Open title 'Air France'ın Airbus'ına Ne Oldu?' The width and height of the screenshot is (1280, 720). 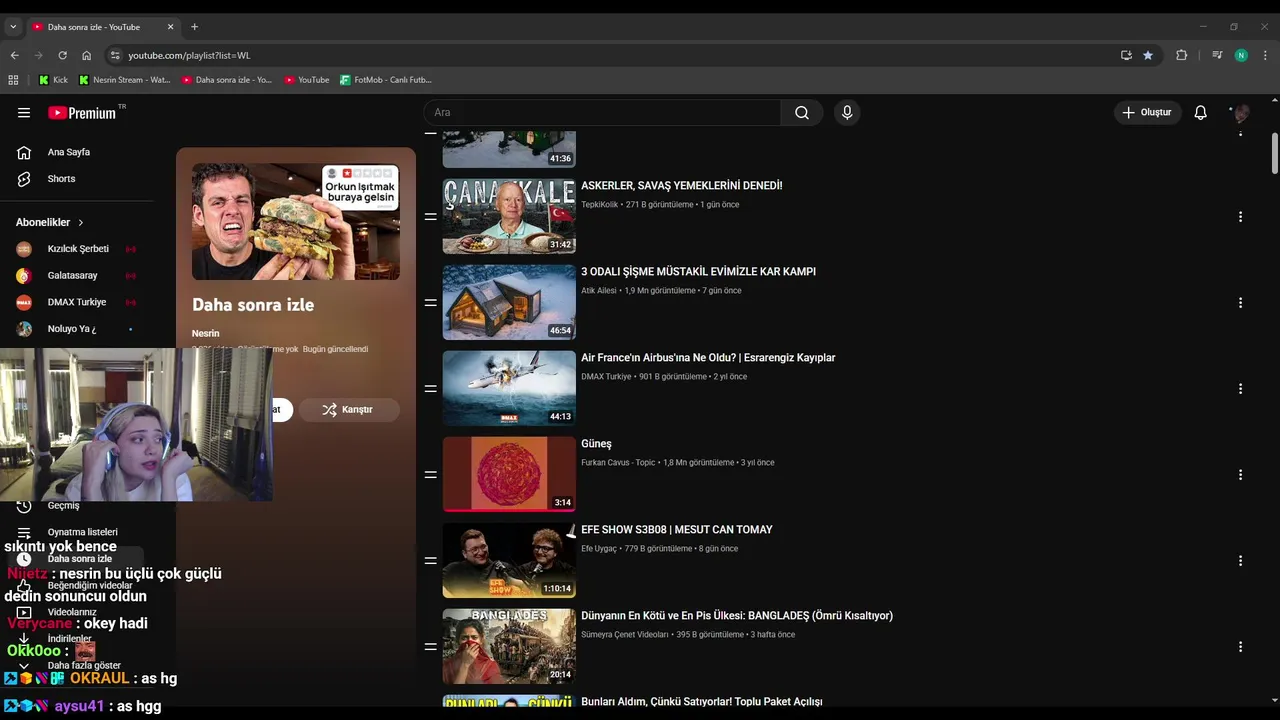coord(708,358)
